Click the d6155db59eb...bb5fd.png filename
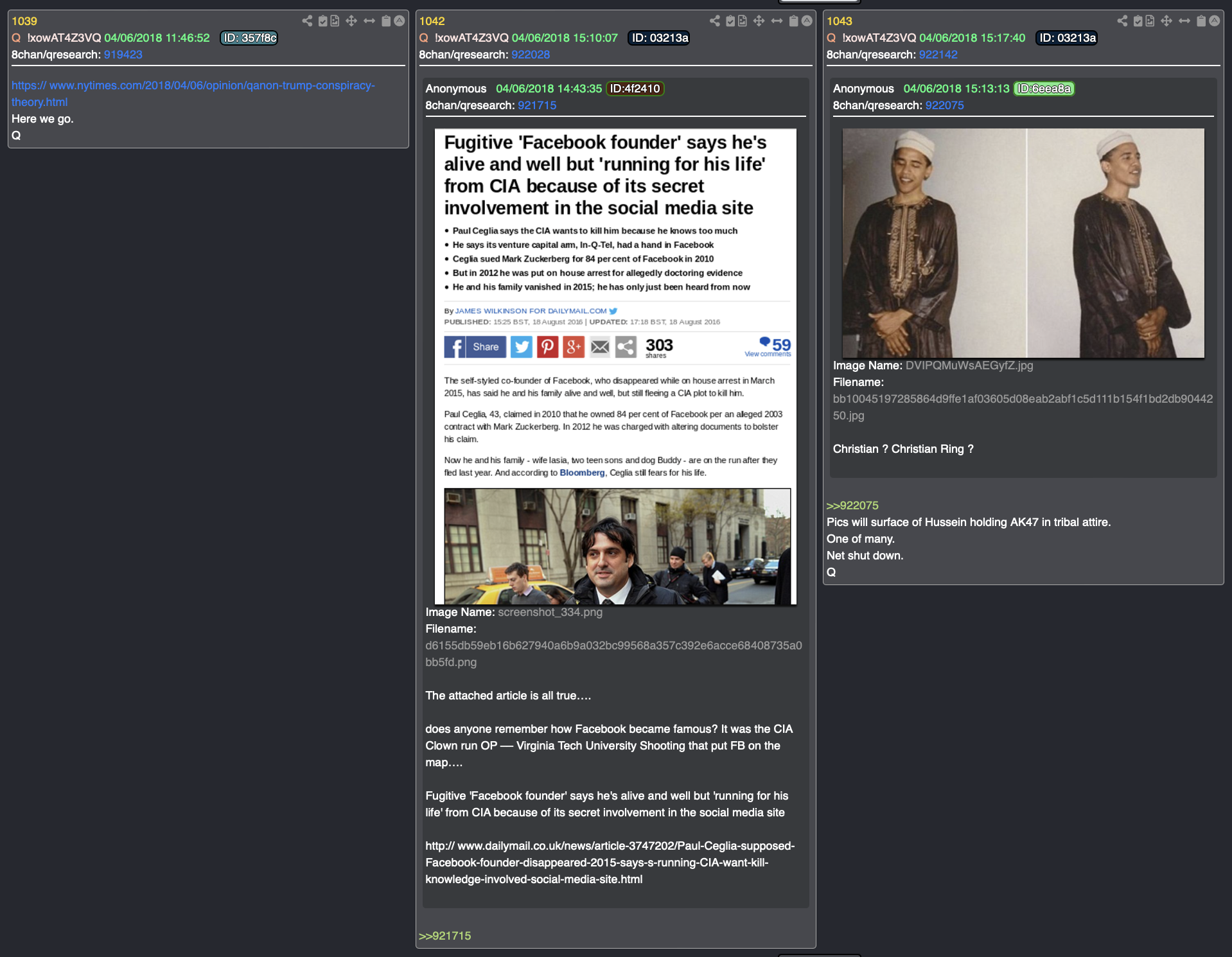The width and height of the screenshot is (1232, 957). (613, 654)
